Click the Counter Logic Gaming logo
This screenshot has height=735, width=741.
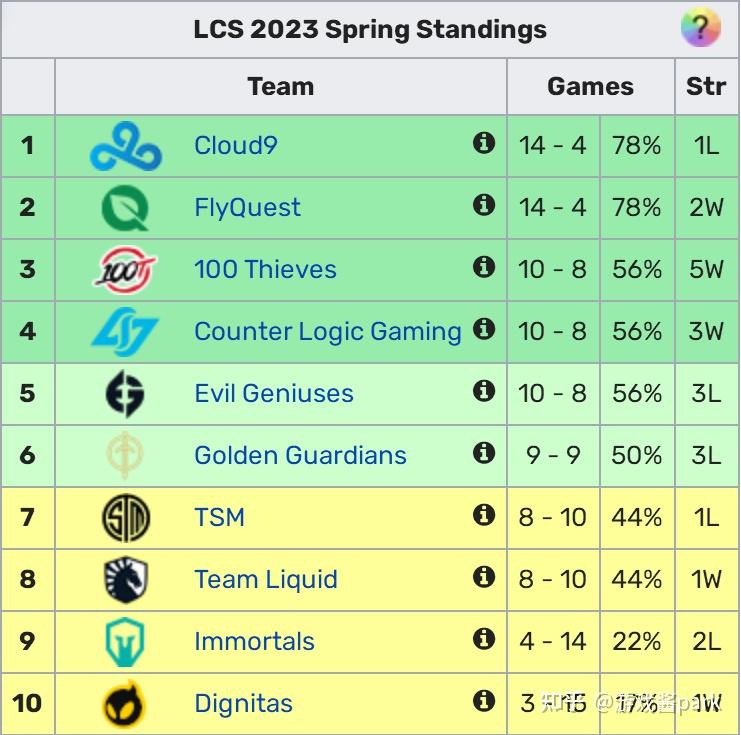click(x=126, y=331)
